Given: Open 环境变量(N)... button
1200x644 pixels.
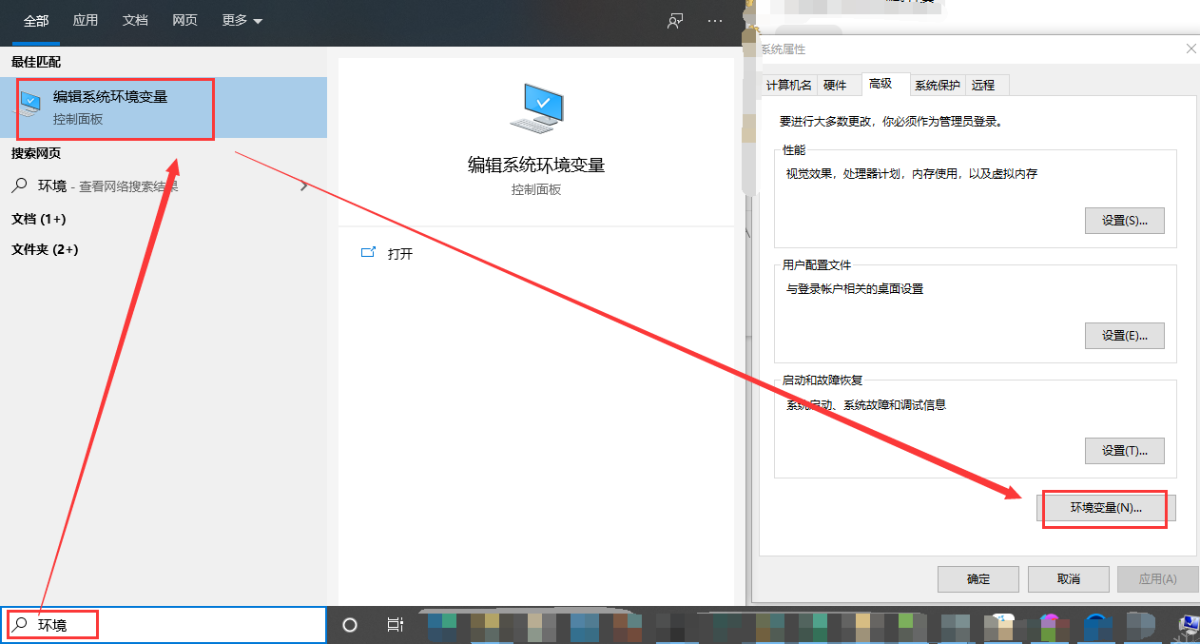Looking at the screenshot, I should coord(1105,508).
